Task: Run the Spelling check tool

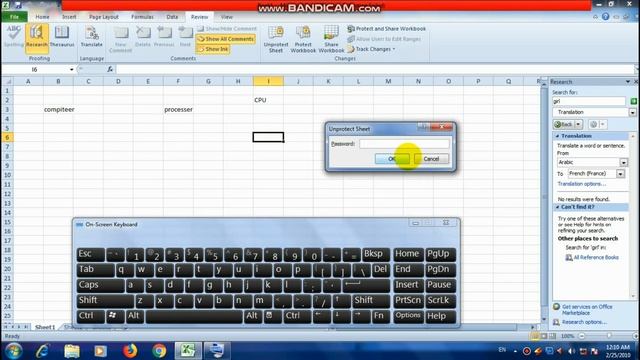Action: pos(13,36)
